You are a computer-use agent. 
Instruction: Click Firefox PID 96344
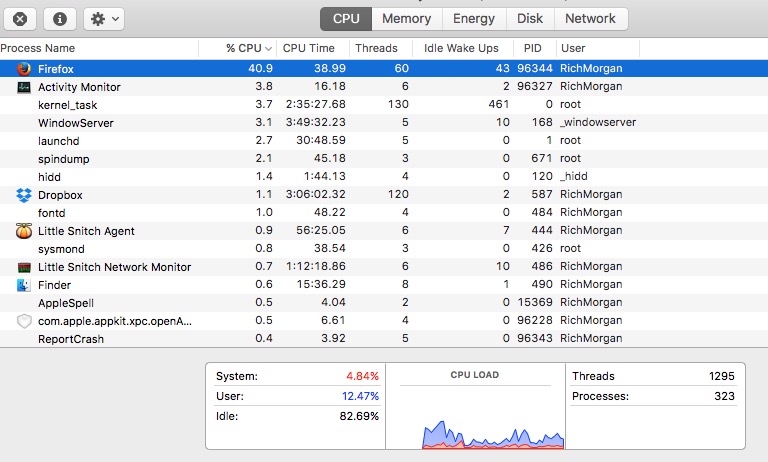point(535,68)
